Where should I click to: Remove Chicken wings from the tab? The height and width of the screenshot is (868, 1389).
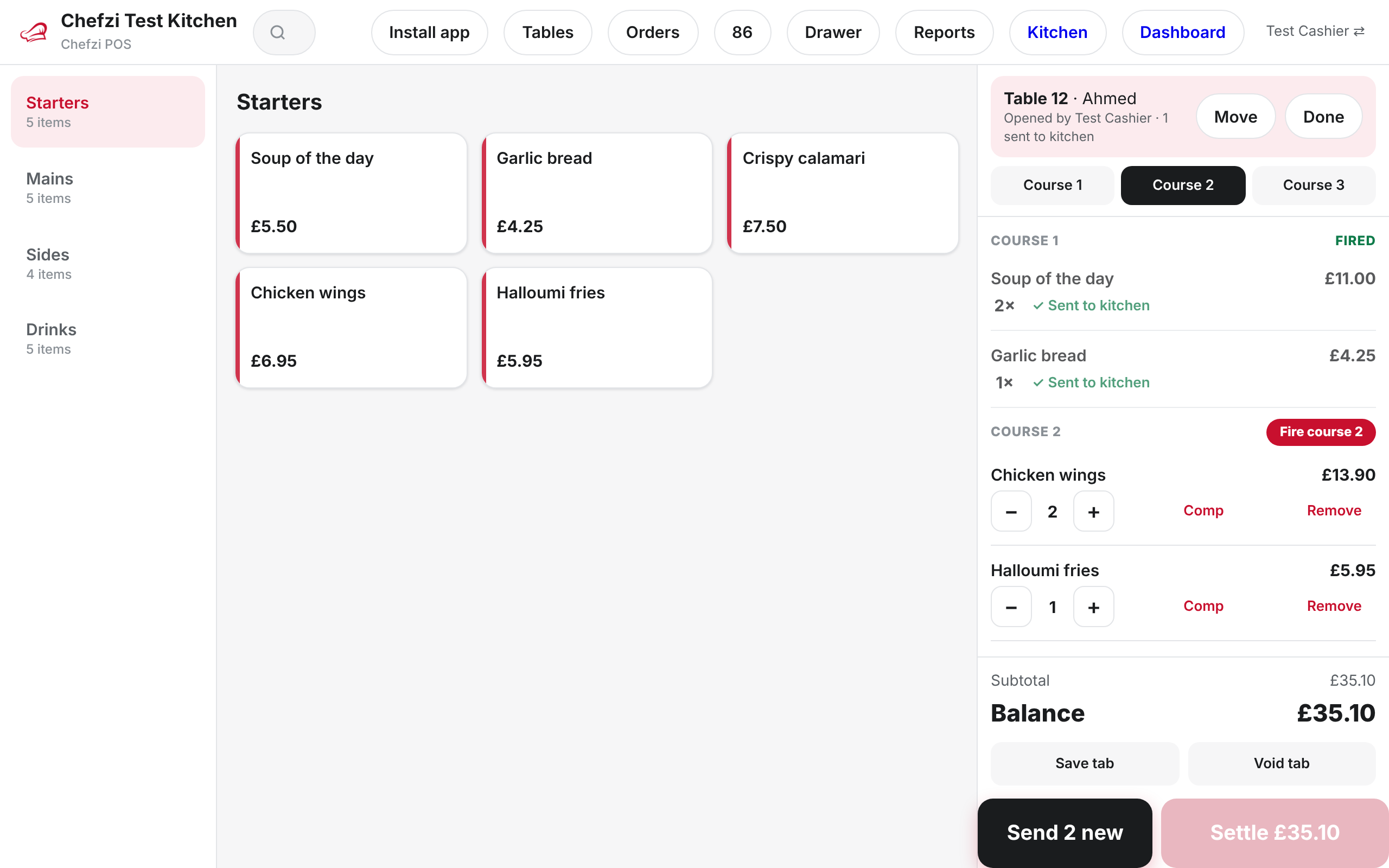(x=1334, y=510)
